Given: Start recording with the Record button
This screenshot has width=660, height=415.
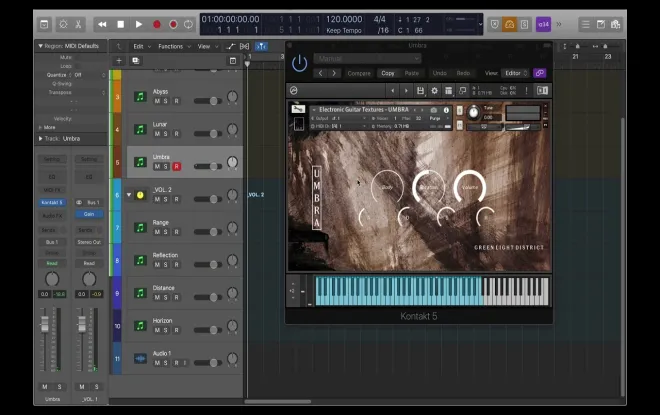Looking at the screenshot, I should pos(157,24).
